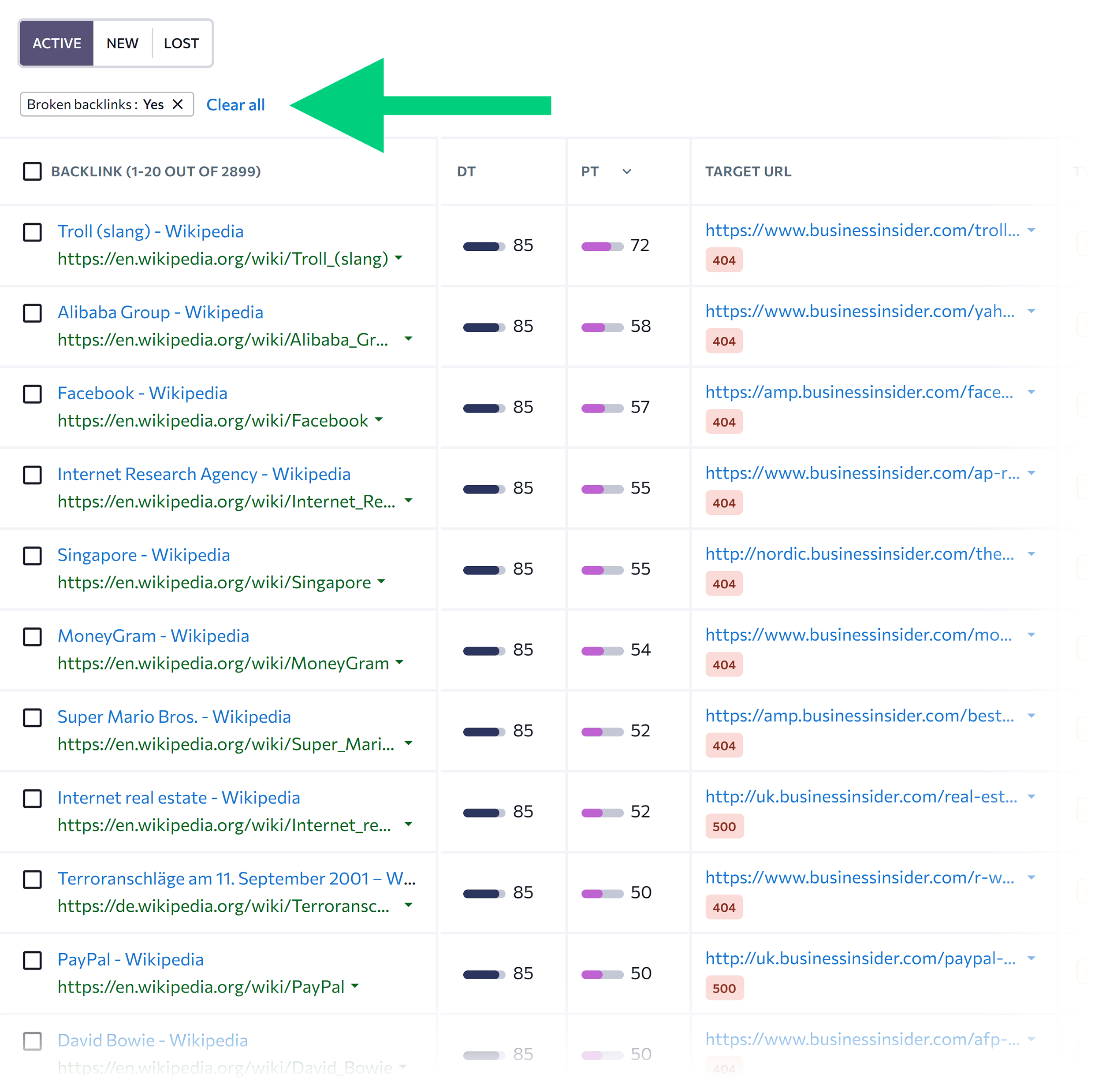
Task: Open Alibaba Group - Wikipedia link
Action: 160,312
